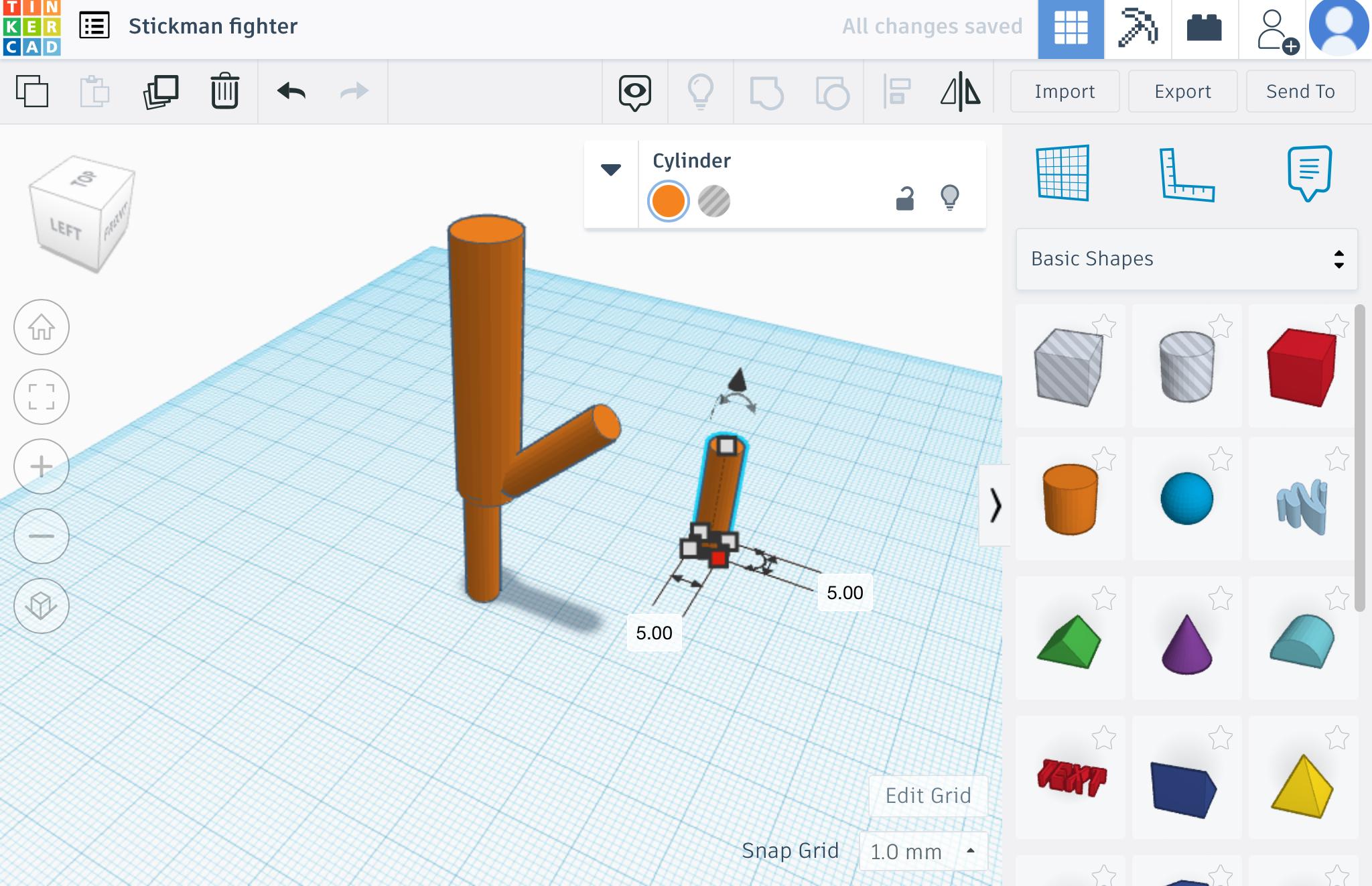Screen dimensions: 1372x886
Task: Delete selection with trash icon
Action: tap(224, 91)
